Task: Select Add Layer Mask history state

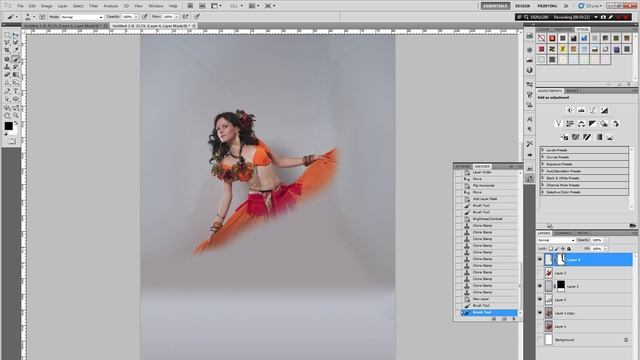Action: click(484, 199)
